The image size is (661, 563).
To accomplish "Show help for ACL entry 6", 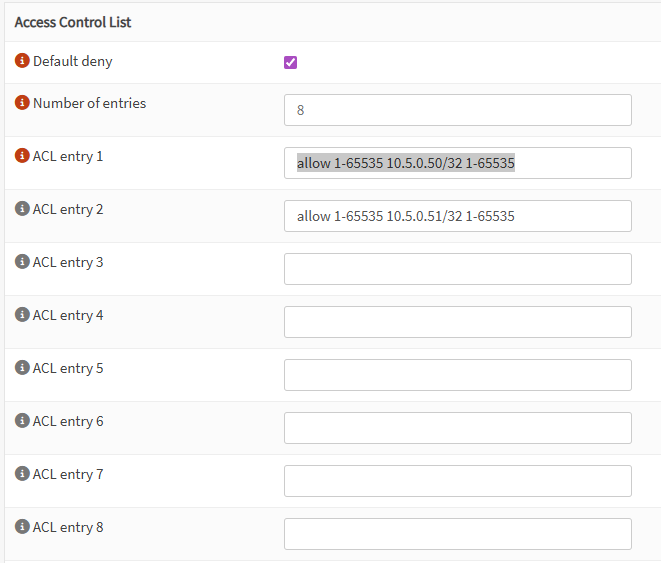I will [22, 421].
